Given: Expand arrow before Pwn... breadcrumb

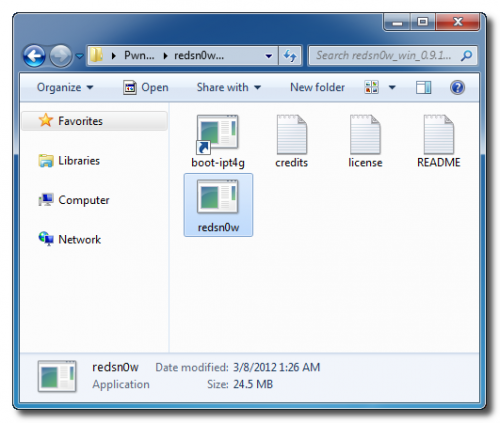Looking at the screenshot, I should (x=114, y=56).
